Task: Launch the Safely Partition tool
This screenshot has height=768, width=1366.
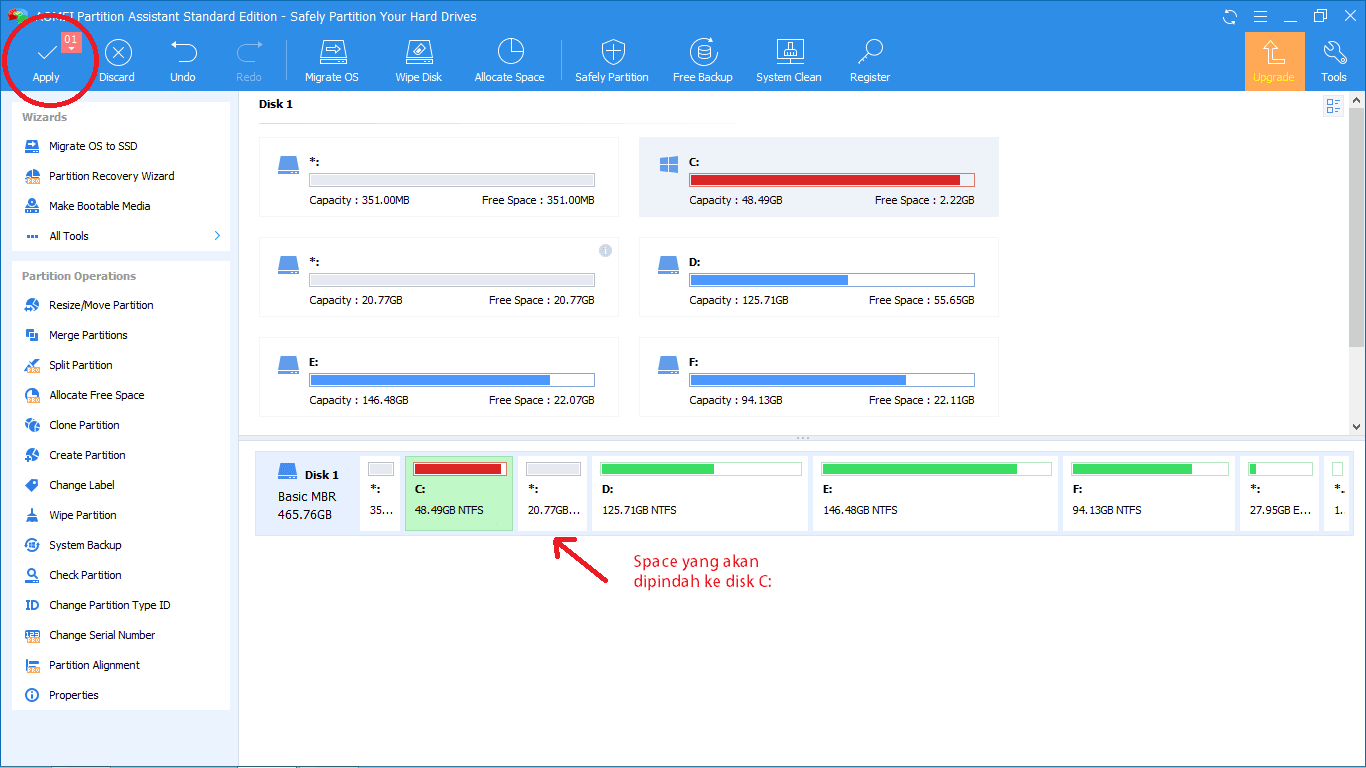Action: [x=612, y=61]
